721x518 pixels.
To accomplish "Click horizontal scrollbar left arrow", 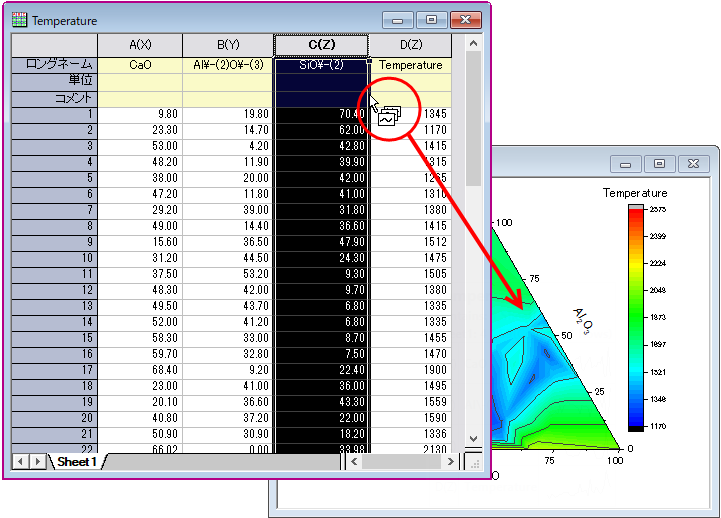I will click(x=354, y=461).
